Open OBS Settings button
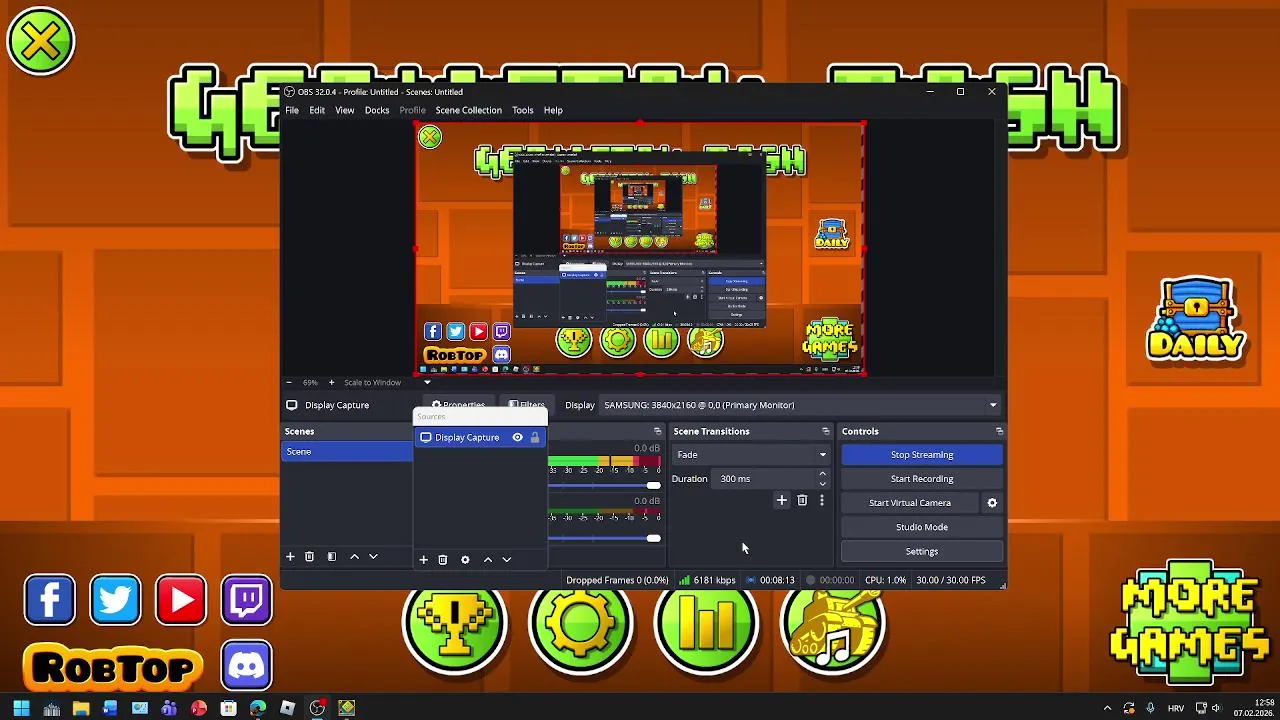The height and width of the screenshot is (720, 1280). tap(921, 551)
